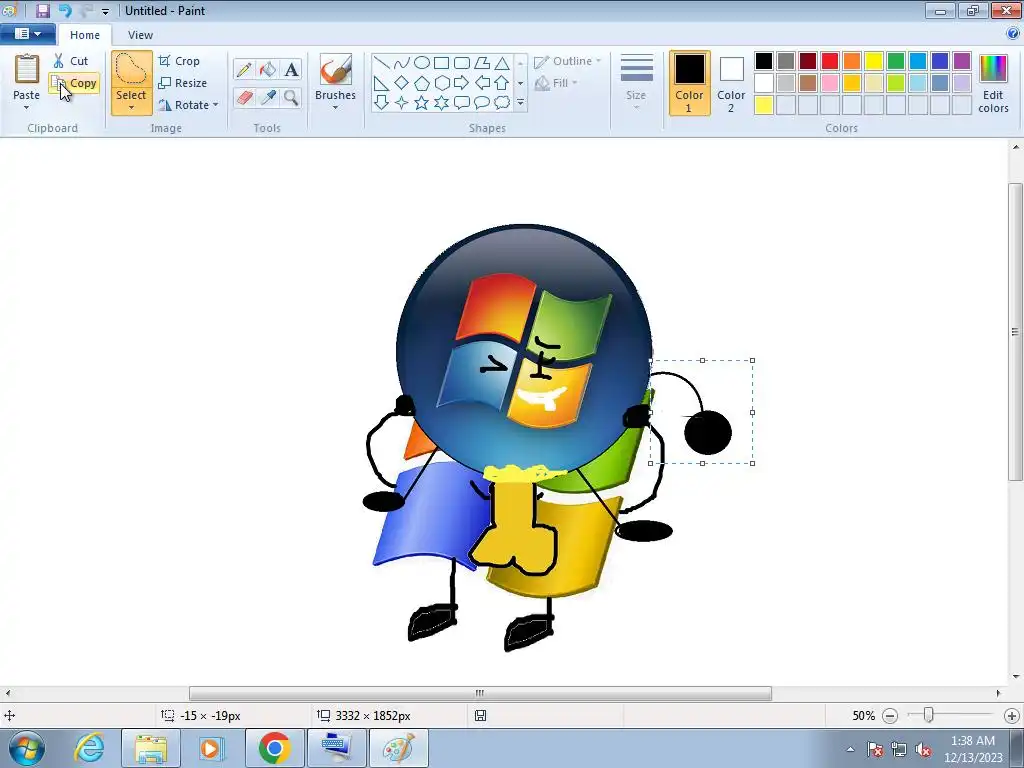This screenshot has width=1024, height=768.
Task: Click the Paste clipboard icon
Action: 27,69
